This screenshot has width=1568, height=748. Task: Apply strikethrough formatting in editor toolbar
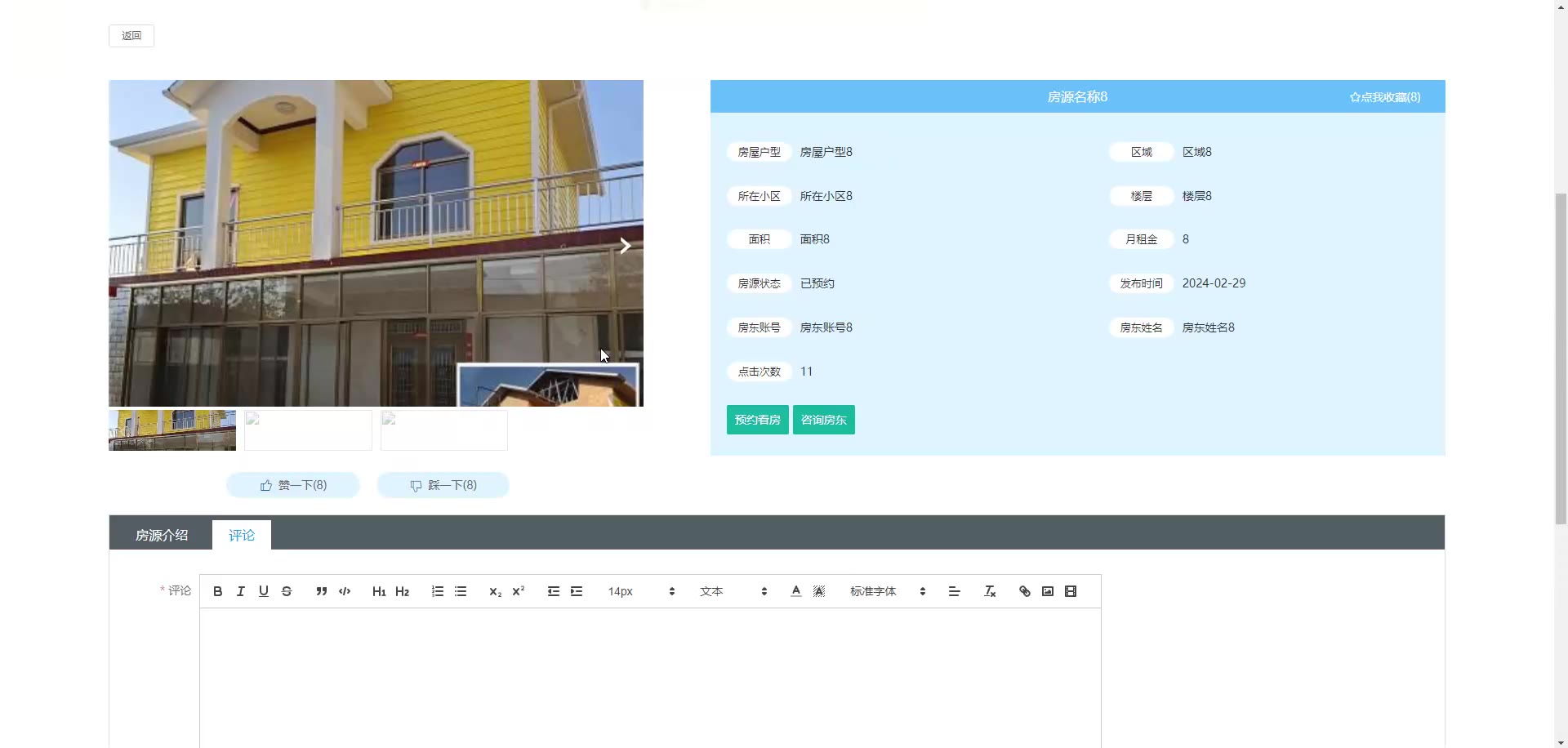287,591
